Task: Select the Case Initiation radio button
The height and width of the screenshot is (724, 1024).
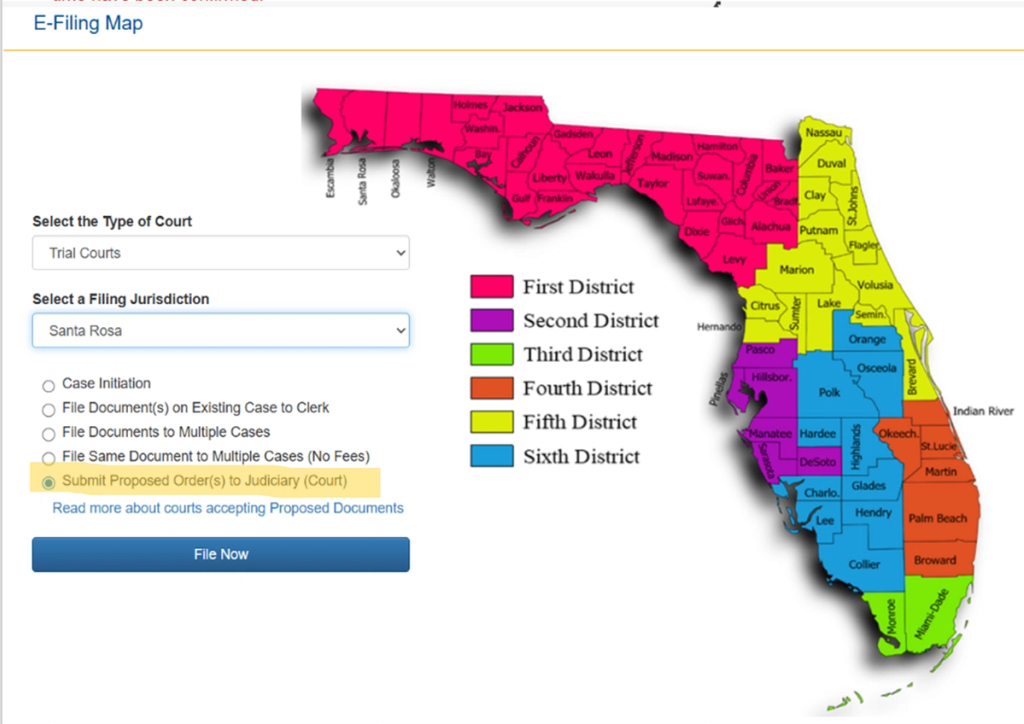Action: [x=48, y=386]
